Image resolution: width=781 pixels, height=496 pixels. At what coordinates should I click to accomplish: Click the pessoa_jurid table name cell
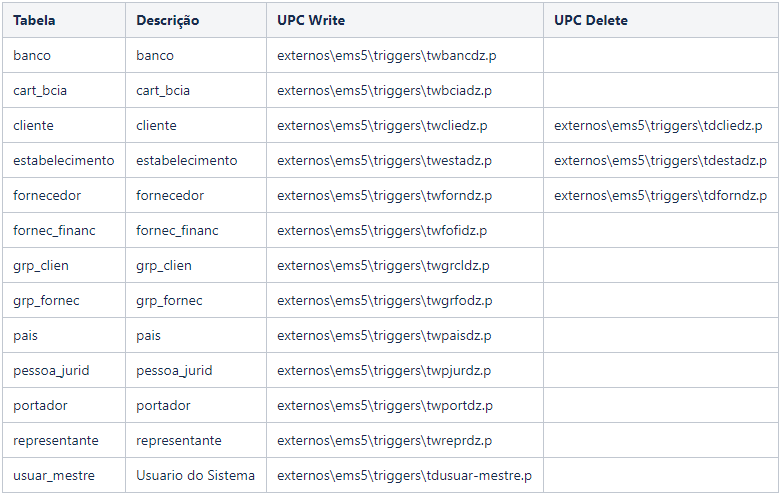64,370
